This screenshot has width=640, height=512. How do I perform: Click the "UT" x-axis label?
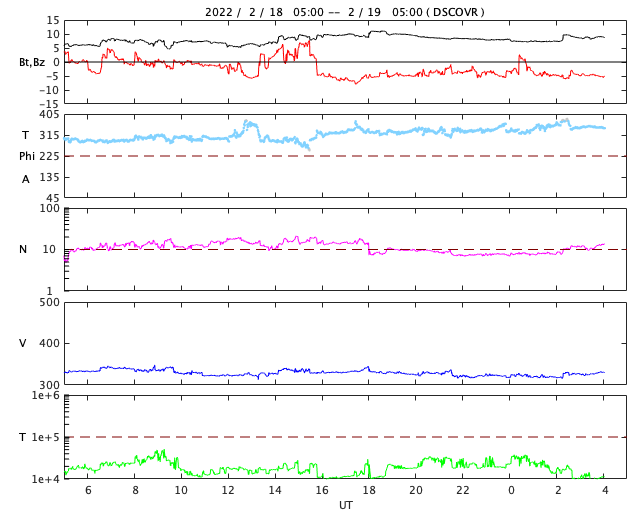[345, 505]
